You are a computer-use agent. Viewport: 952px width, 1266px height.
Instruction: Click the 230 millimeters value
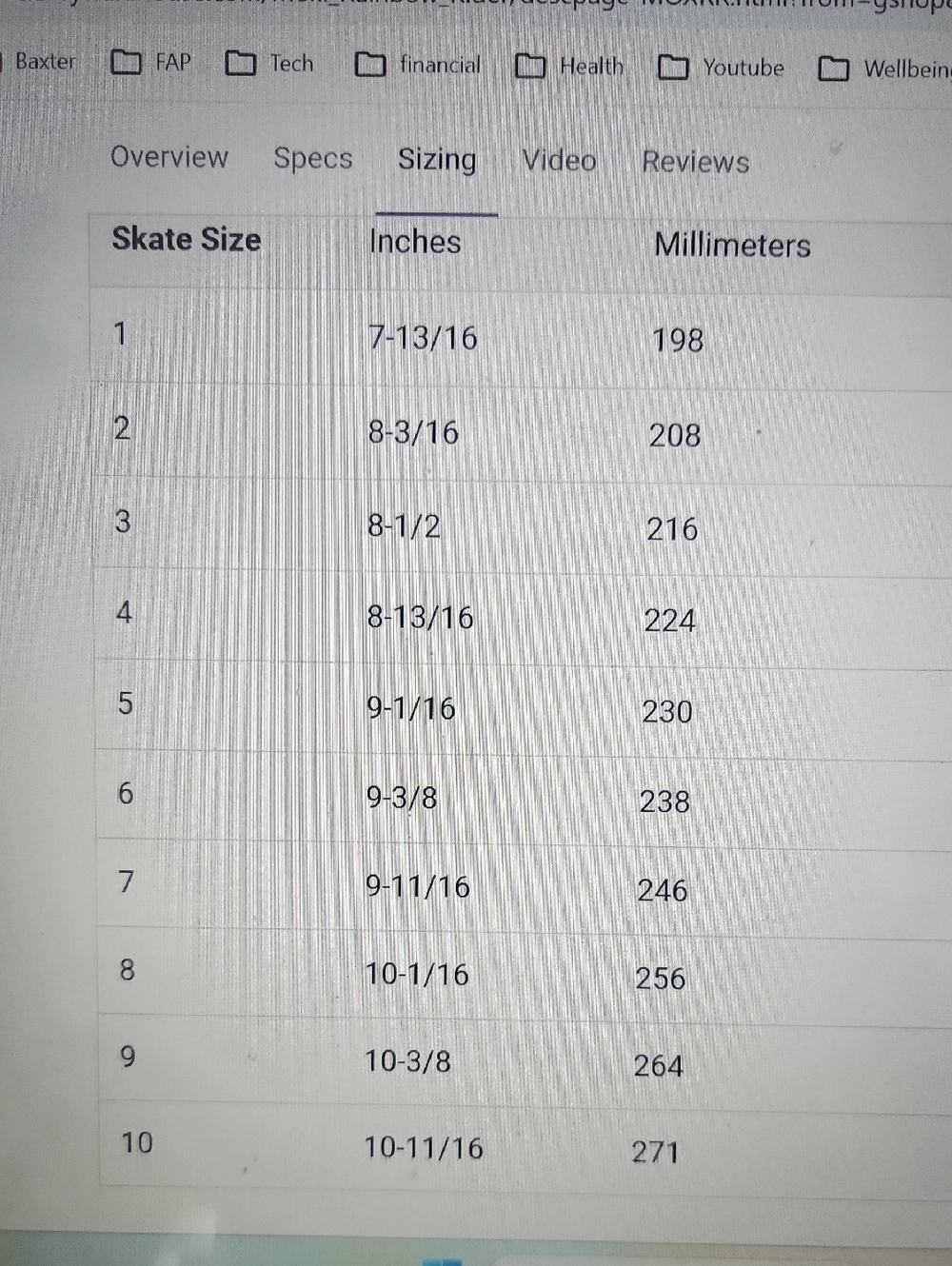click(x=666, y=711)
